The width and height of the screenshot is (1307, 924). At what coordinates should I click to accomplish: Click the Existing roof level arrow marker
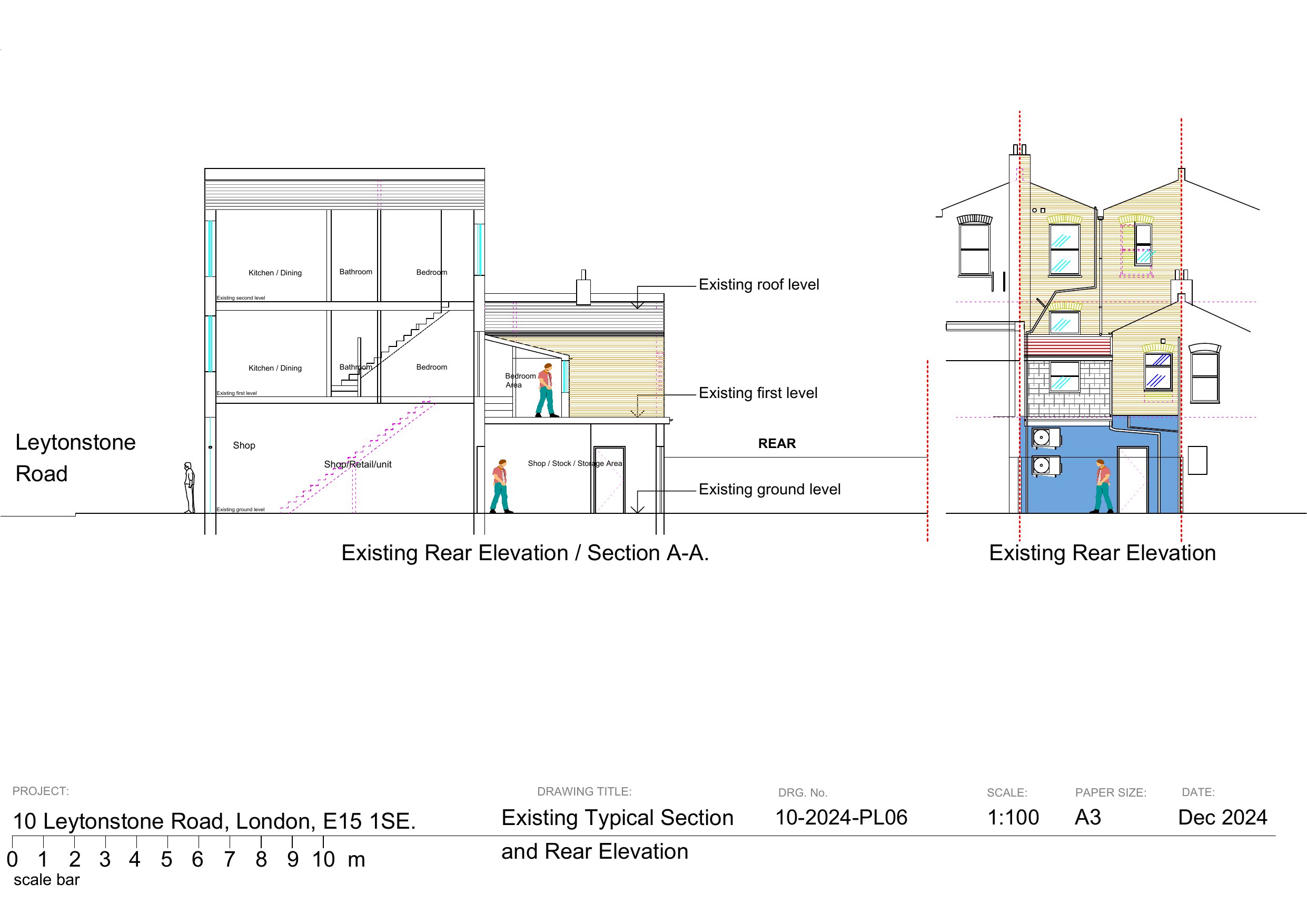638,304
